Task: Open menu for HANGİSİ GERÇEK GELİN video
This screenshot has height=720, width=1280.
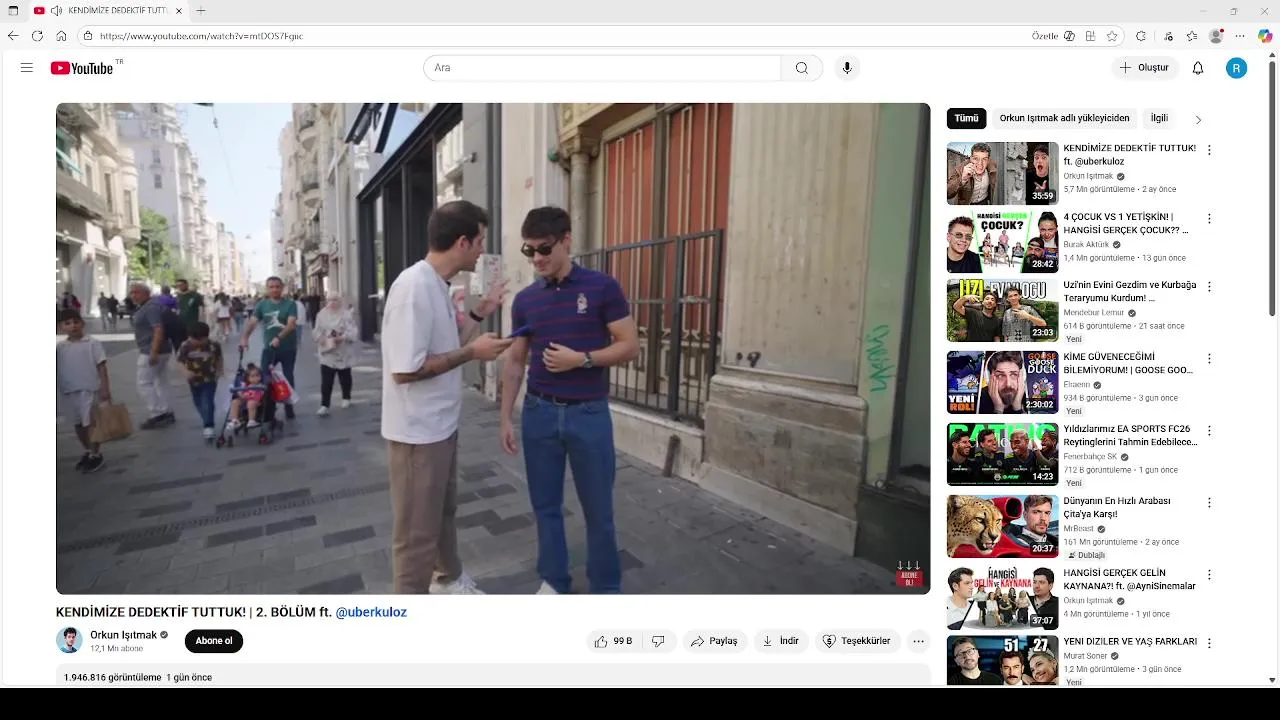Action: [x=1209, y=574]
